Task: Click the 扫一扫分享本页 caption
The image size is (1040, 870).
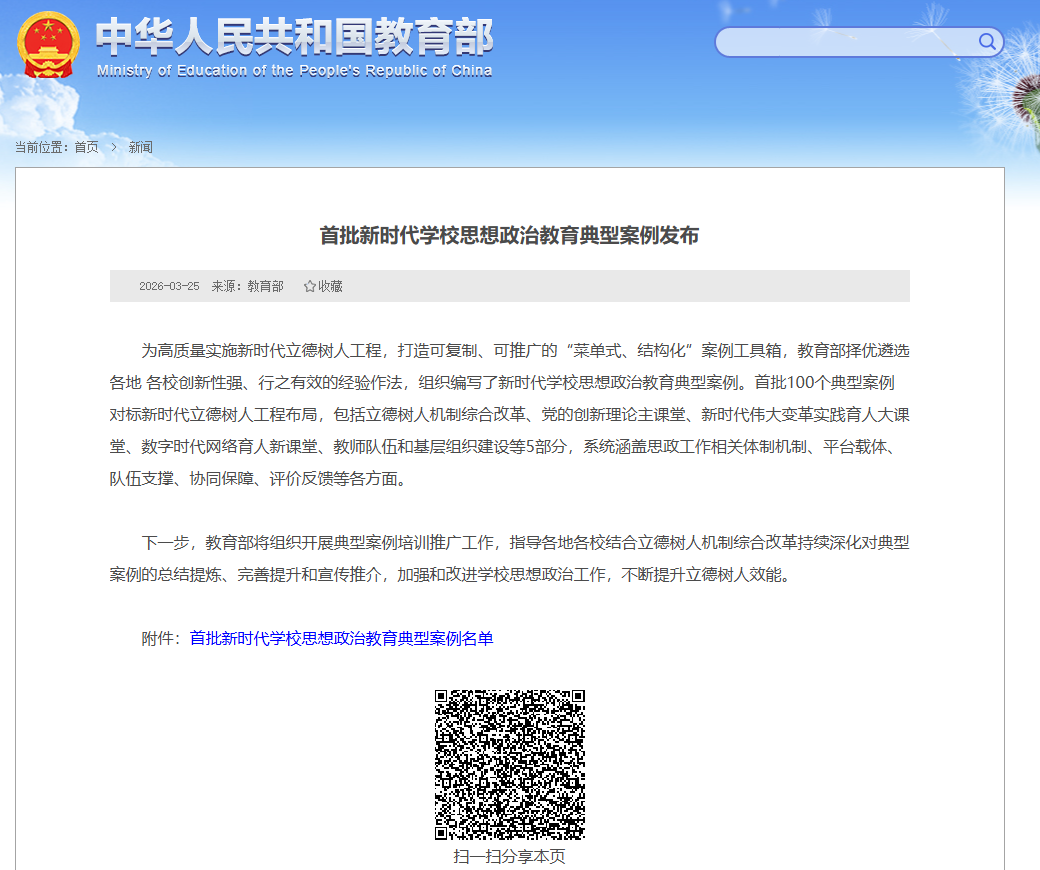Action: 509,857
